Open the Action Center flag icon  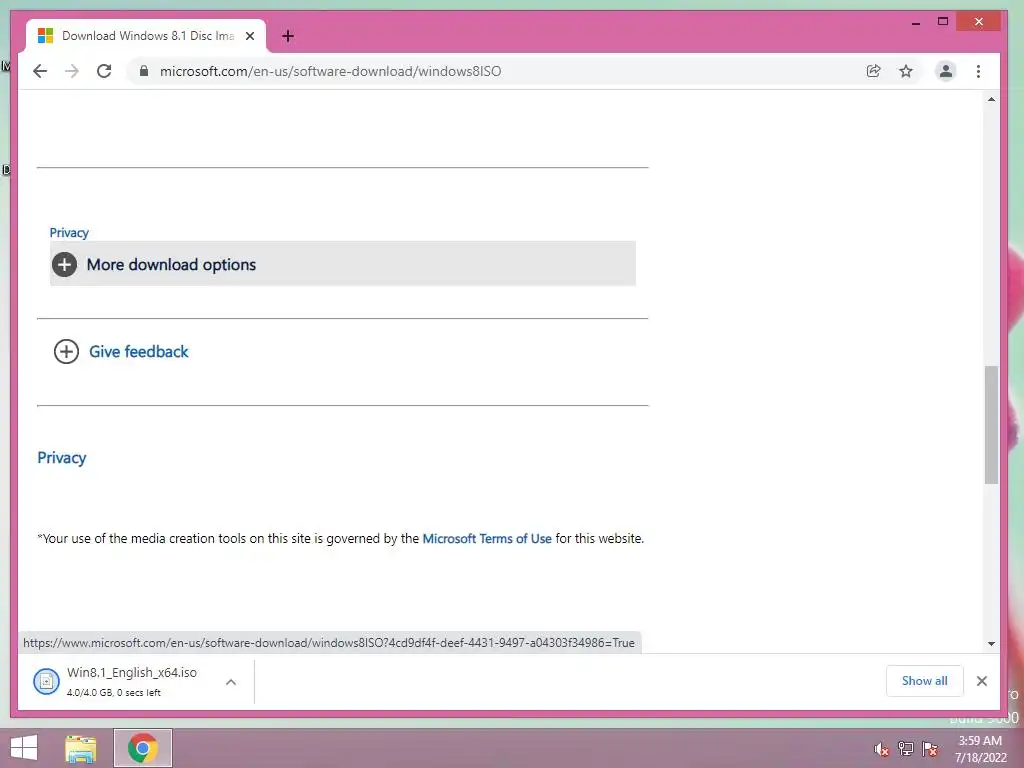pyautogui.click(x=930, y=748)
